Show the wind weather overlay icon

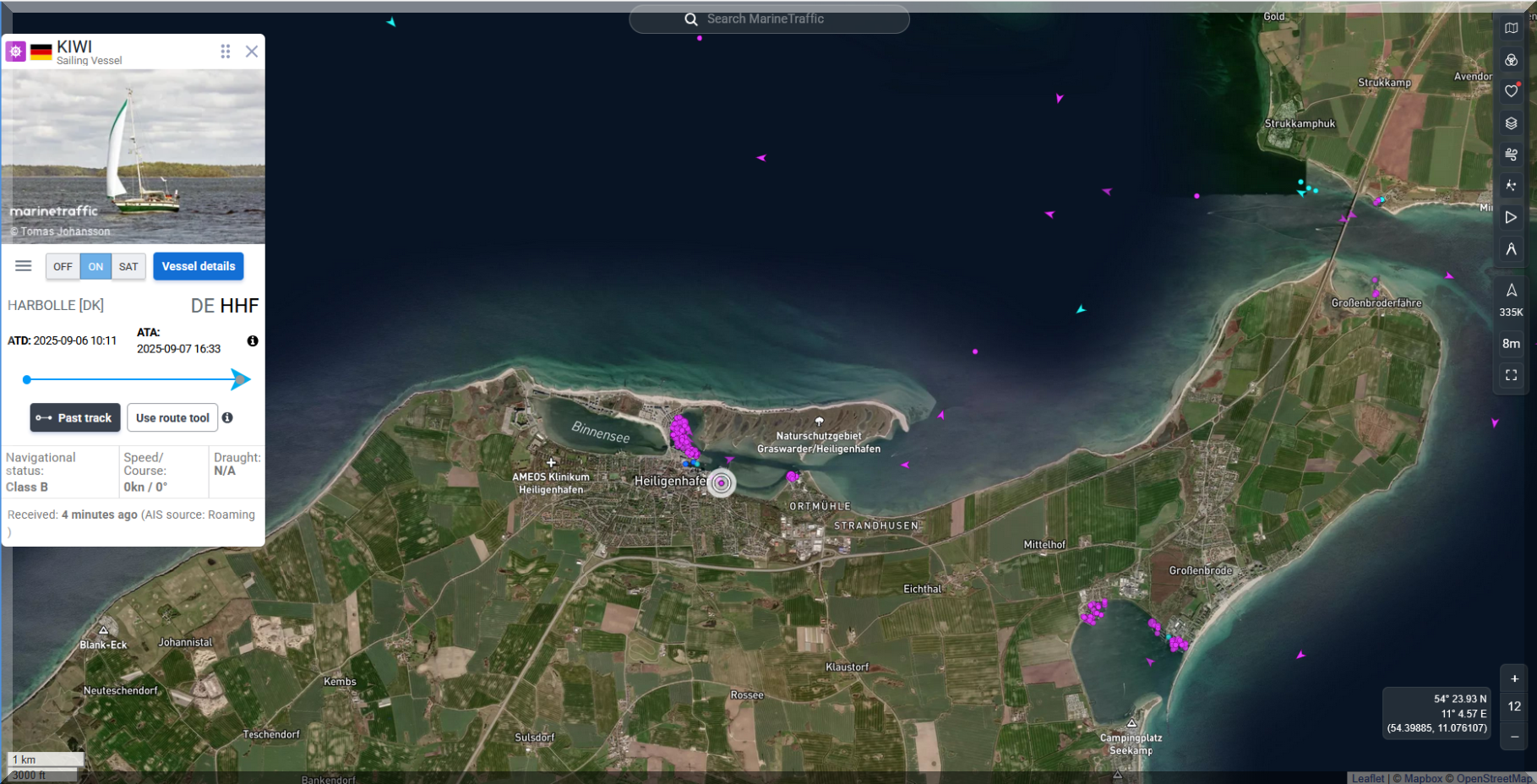pyautogui.click(x=1511, y=155)
